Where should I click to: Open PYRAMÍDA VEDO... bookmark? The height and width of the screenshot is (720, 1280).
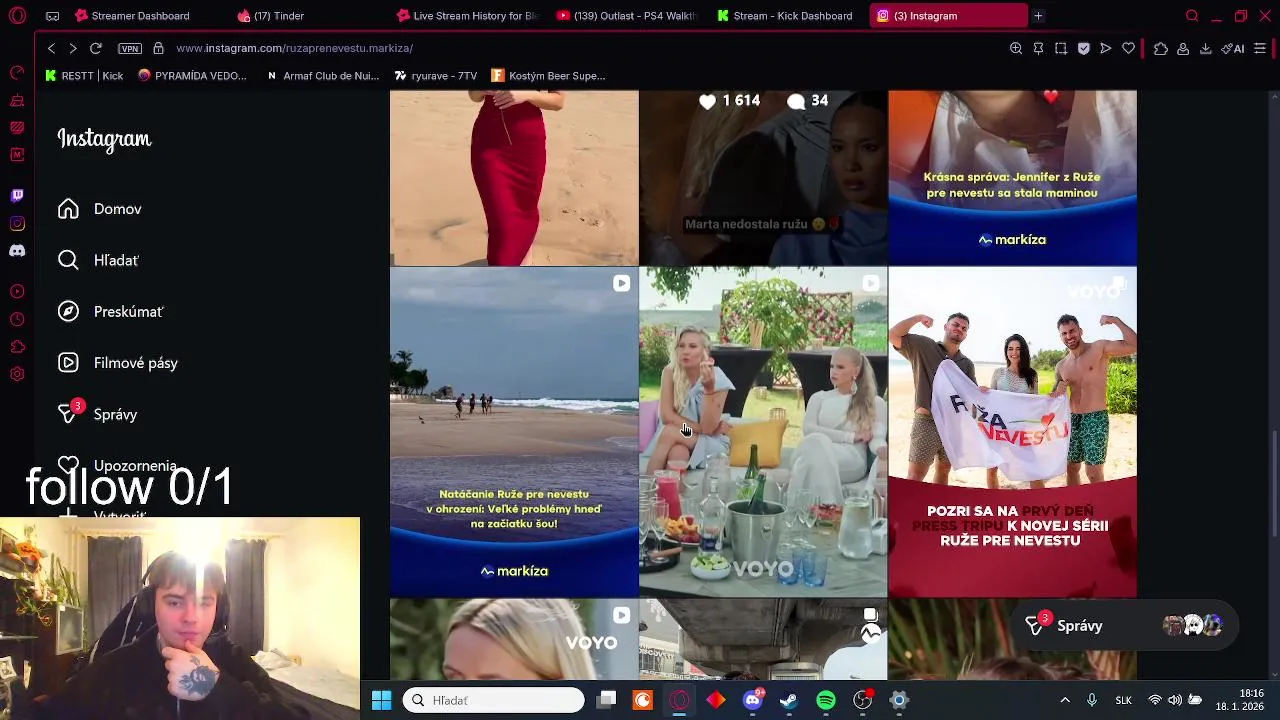[192, 76]
